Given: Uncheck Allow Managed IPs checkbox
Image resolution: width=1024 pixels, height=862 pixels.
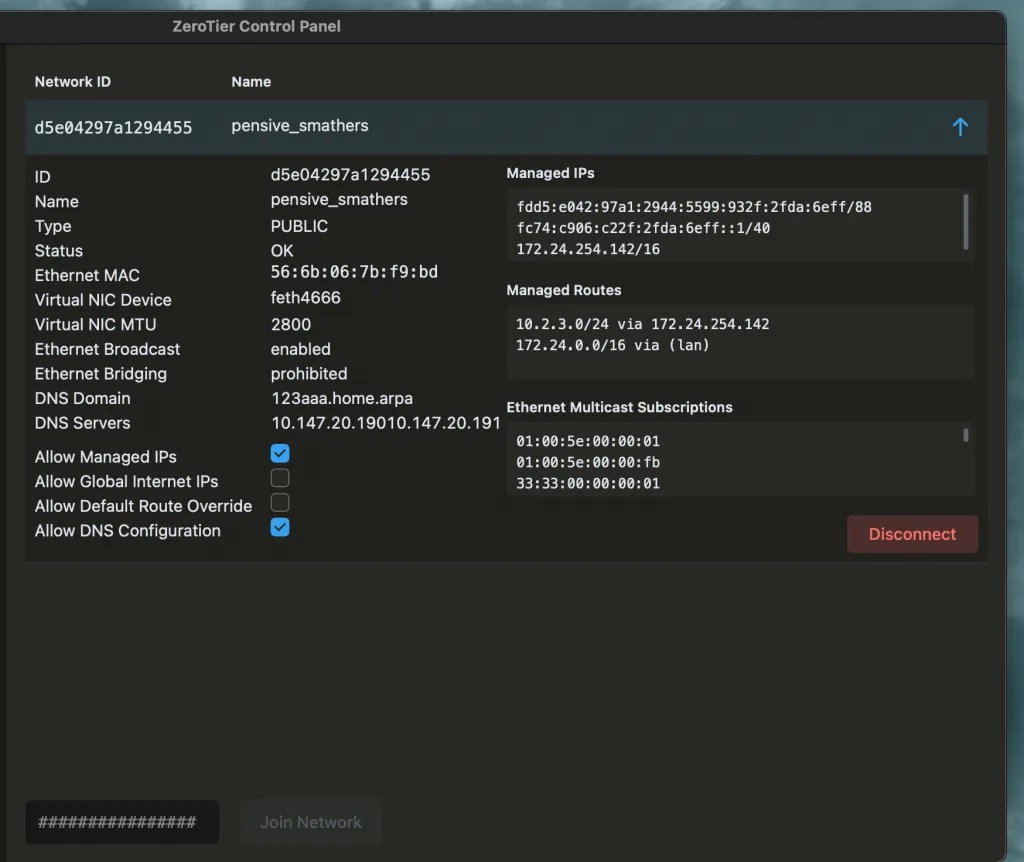Looking at the screenshot, I should click(280, 453).
